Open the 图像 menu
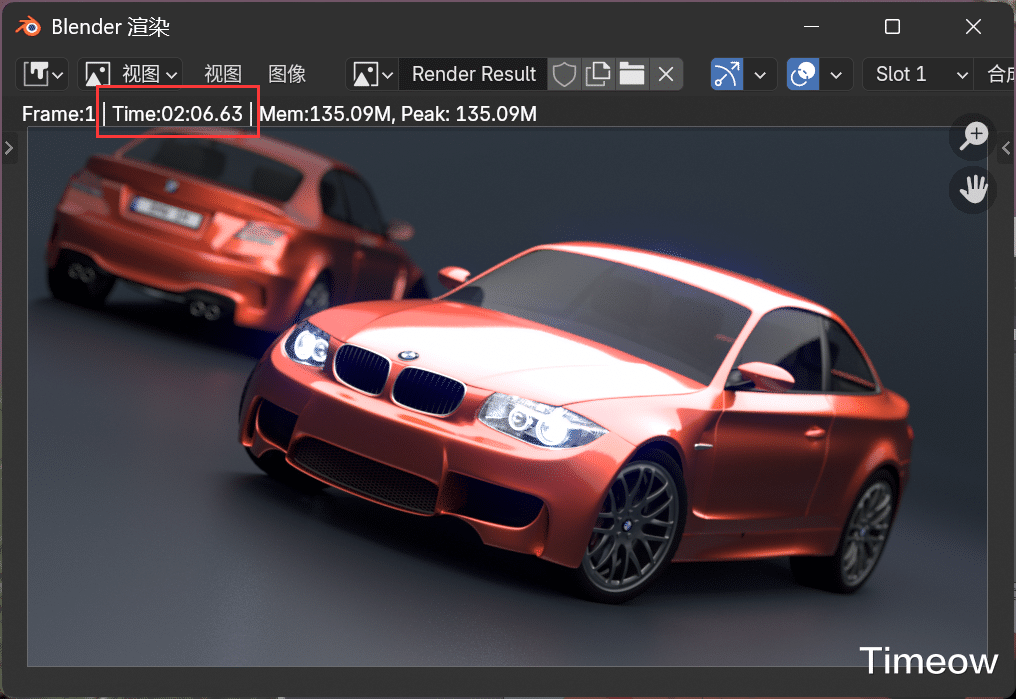This screenshot has height=699, width=1016. 287,74
